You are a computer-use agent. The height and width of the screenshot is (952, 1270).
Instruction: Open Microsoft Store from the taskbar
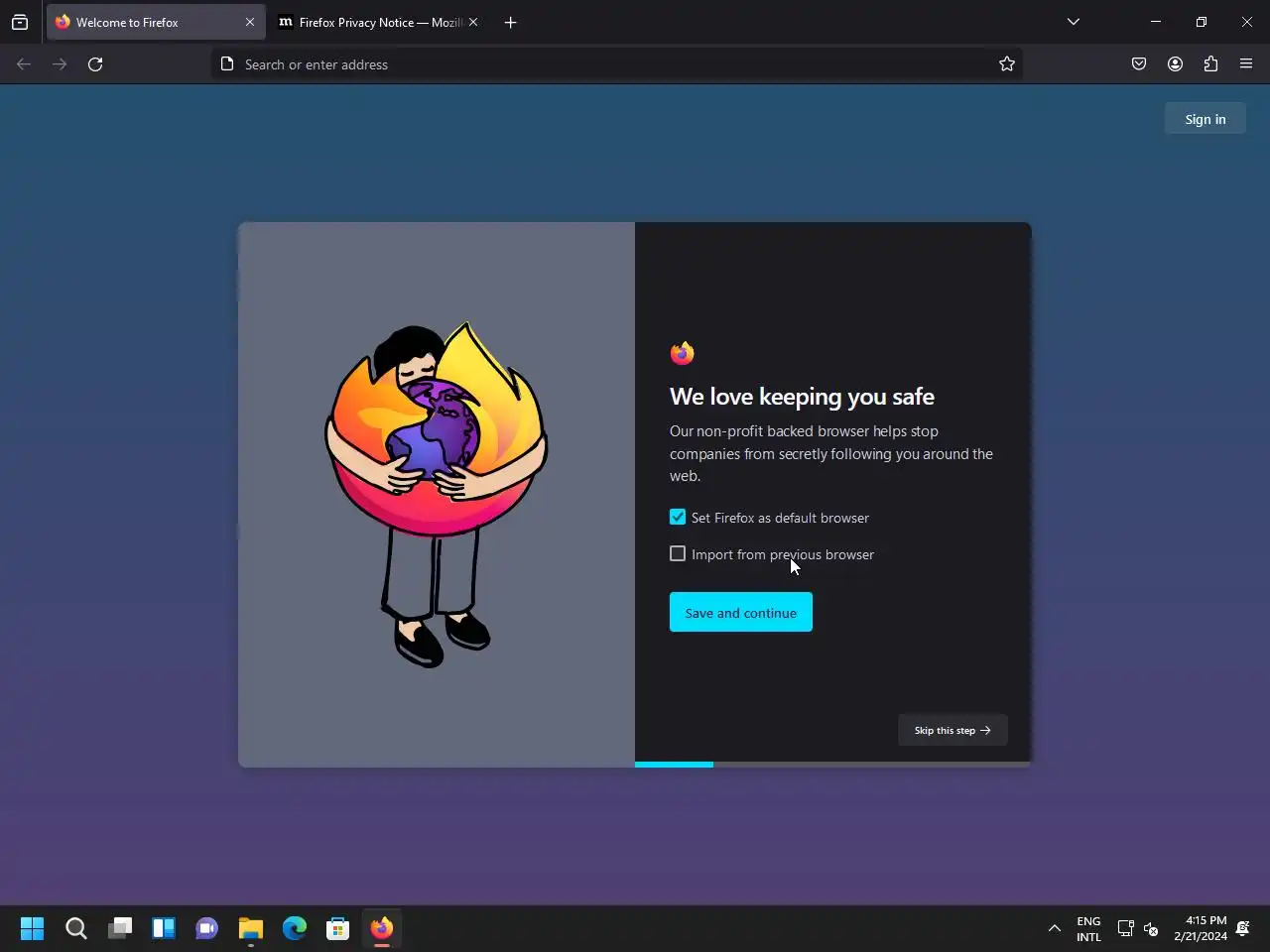tap(338, 928)
